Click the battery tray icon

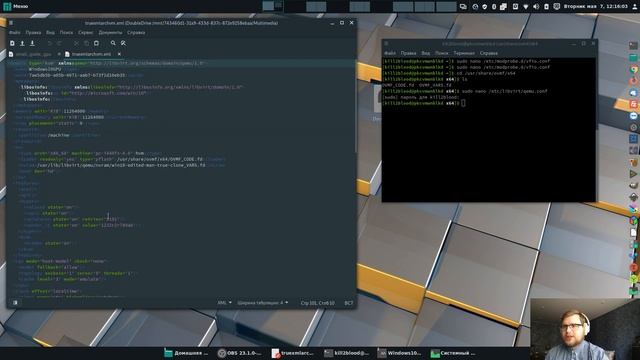pos(547,7)
